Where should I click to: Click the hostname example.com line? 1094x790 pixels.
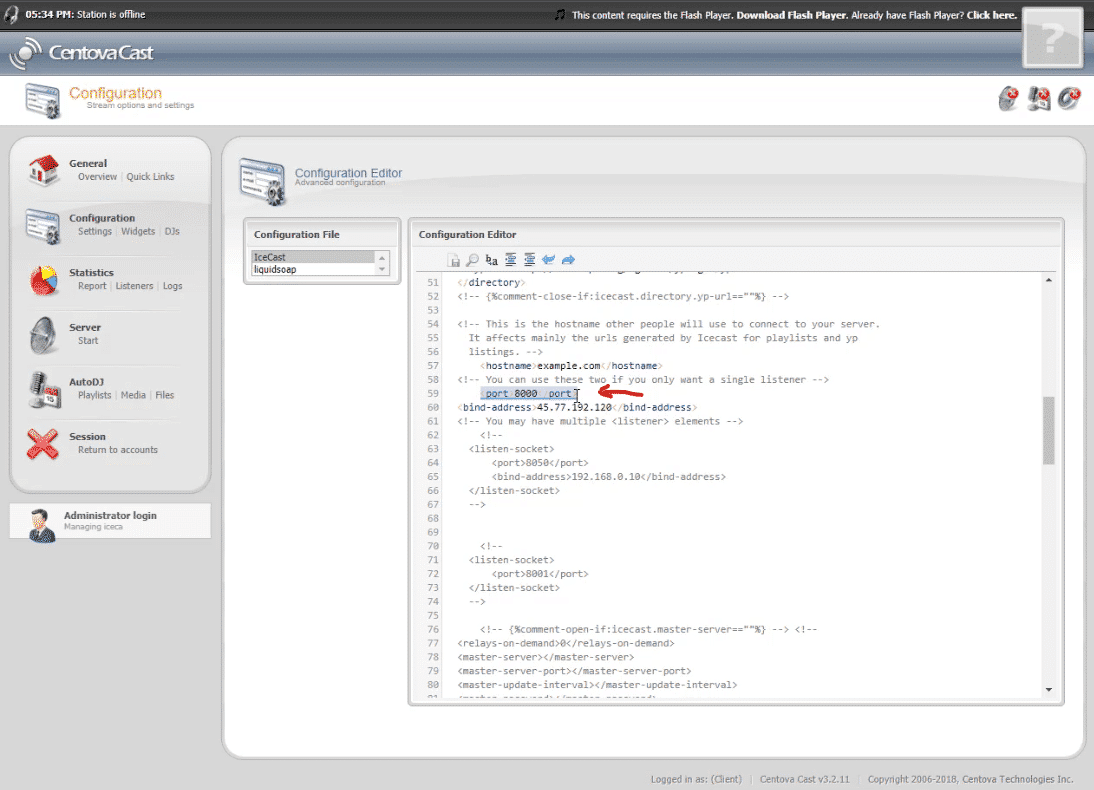click(x=571, y=366)
